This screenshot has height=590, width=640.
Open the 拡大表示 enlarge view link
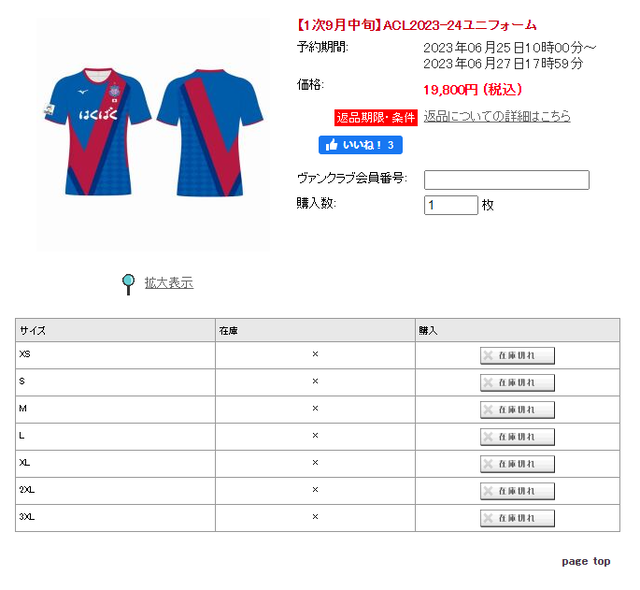(x=169, y=283)
